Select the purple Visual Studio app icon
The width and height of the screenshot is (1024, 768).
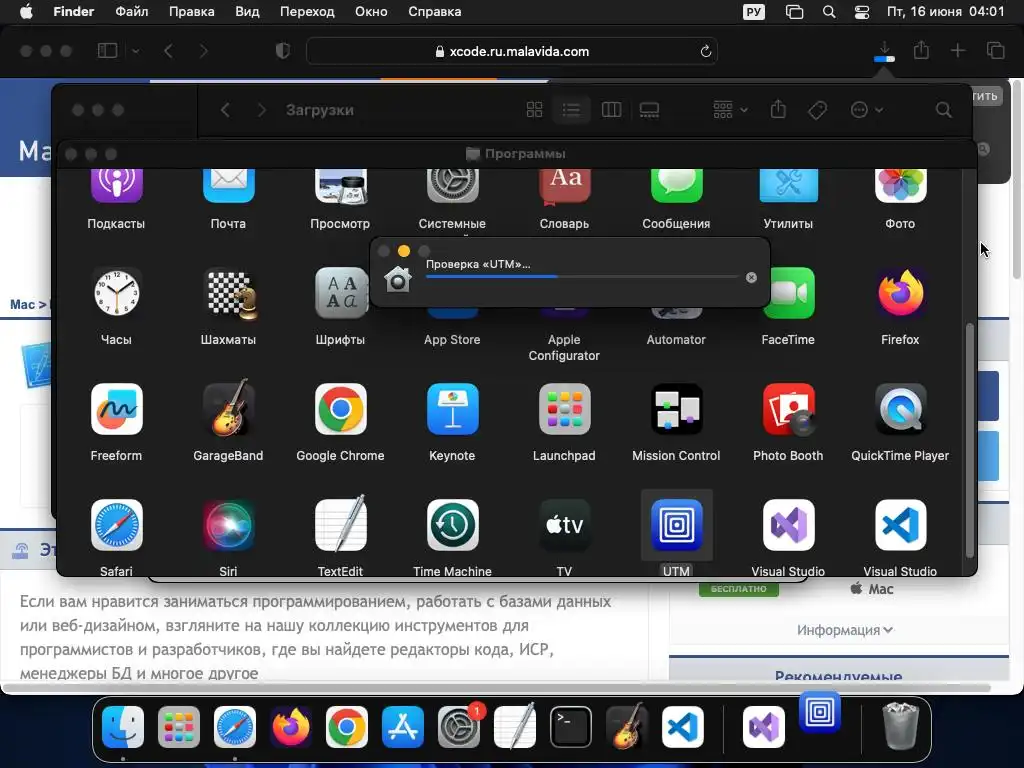788,525
